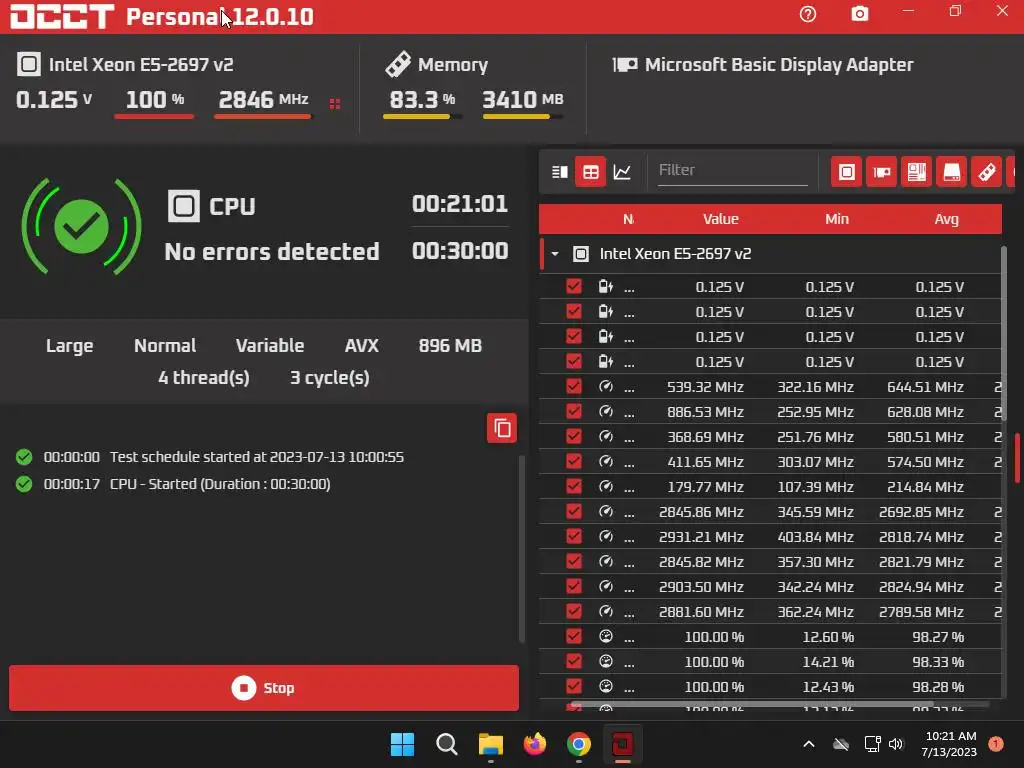Click the Memory stick icon in header

(398, 64)
